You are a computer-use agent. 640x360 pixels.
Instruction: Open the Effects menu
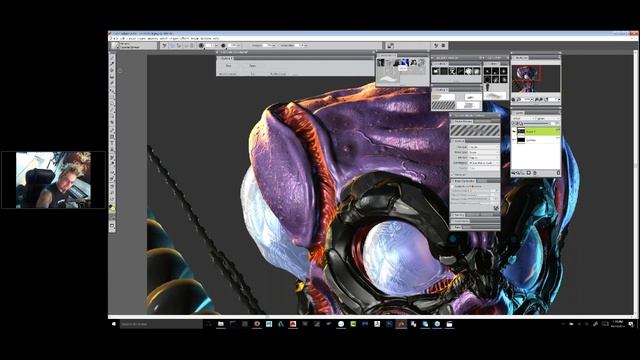coord(185,38)
